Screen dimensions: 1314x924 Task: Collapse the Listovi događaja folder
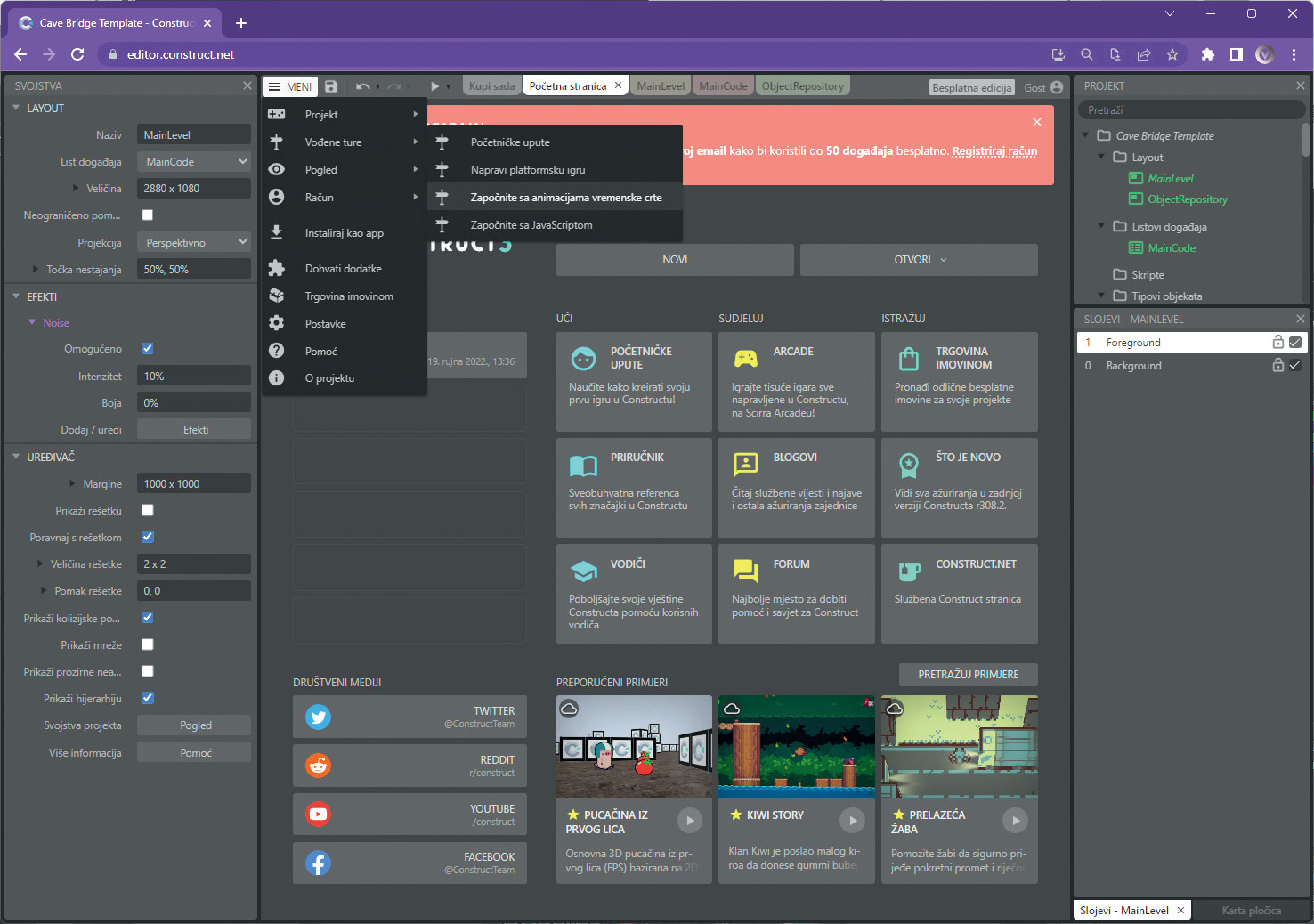(1101, 226)
